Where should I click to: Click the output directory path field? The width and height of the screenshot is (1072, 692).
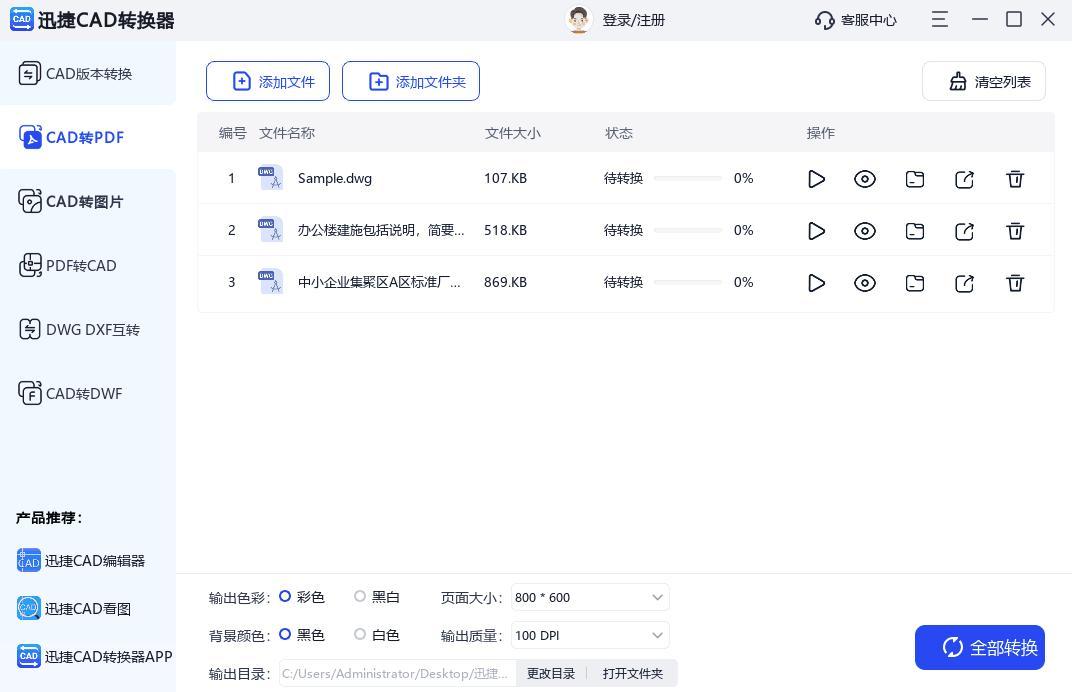tap(397, 674)
